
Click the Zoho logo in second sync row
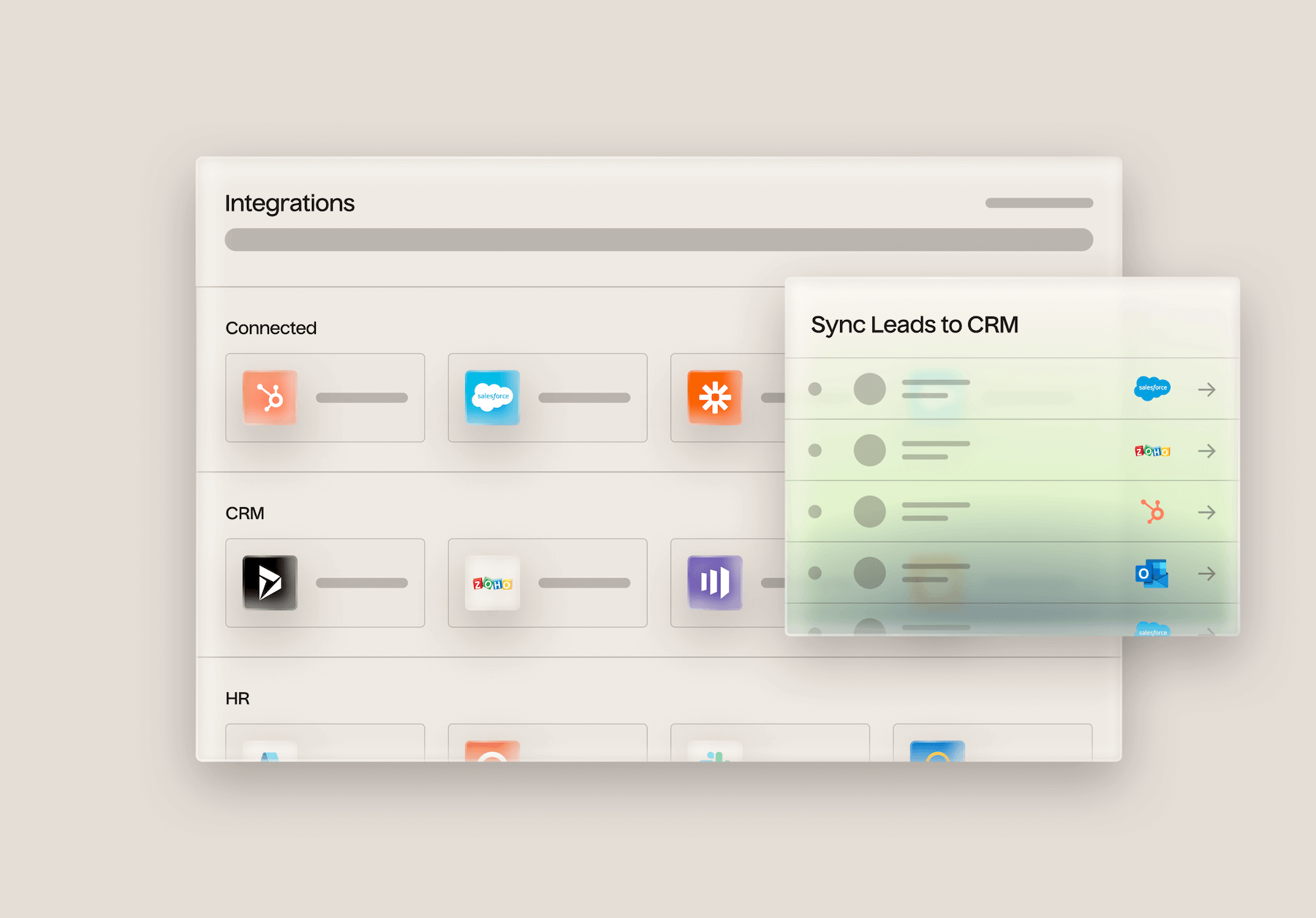point(1152,451)
